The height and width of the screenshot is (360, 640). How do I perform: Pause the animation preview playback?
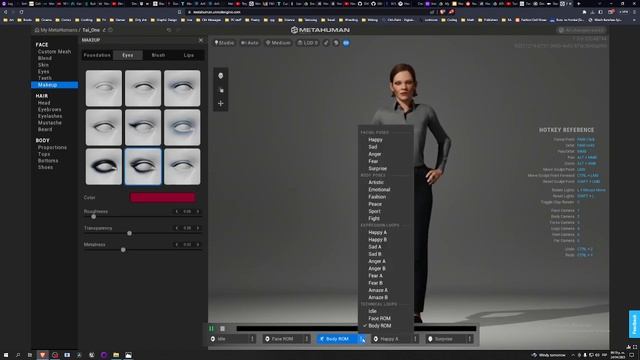(x=211, y=329)
